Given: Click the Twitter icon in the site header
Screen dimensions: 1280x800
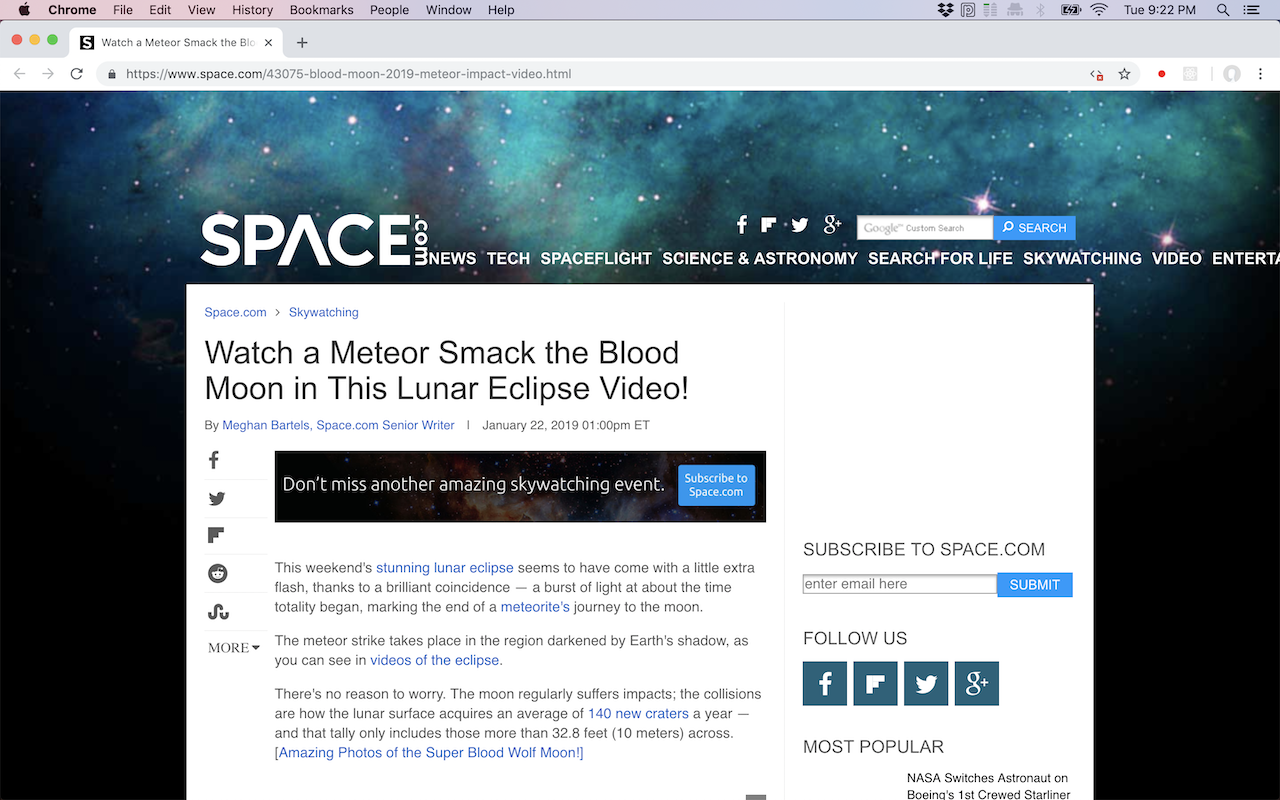Looking at the screenshot, I should pos(800,225).
